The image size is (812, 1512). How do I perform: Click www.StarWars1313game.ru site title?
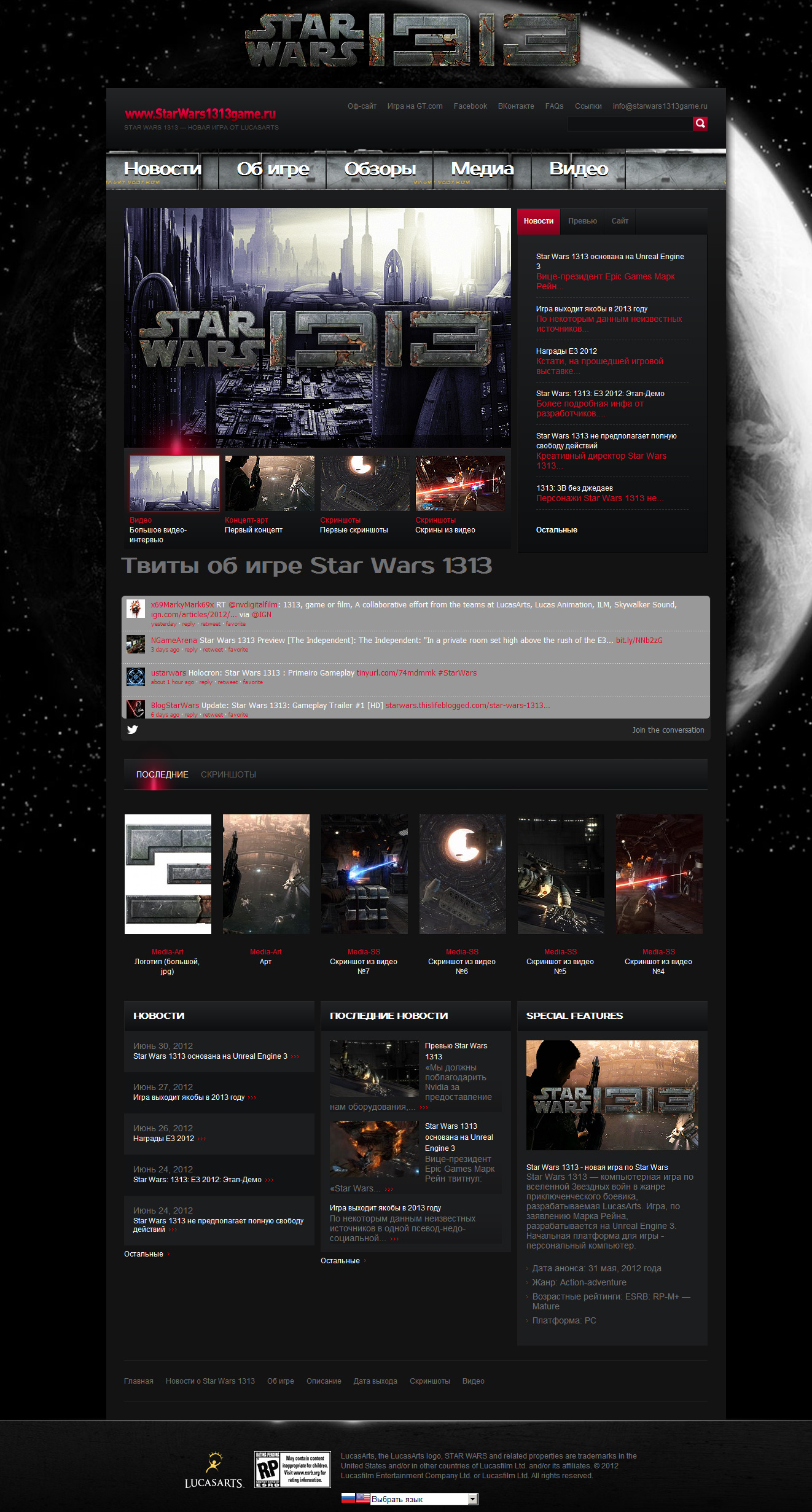click(x=200, y=114)
